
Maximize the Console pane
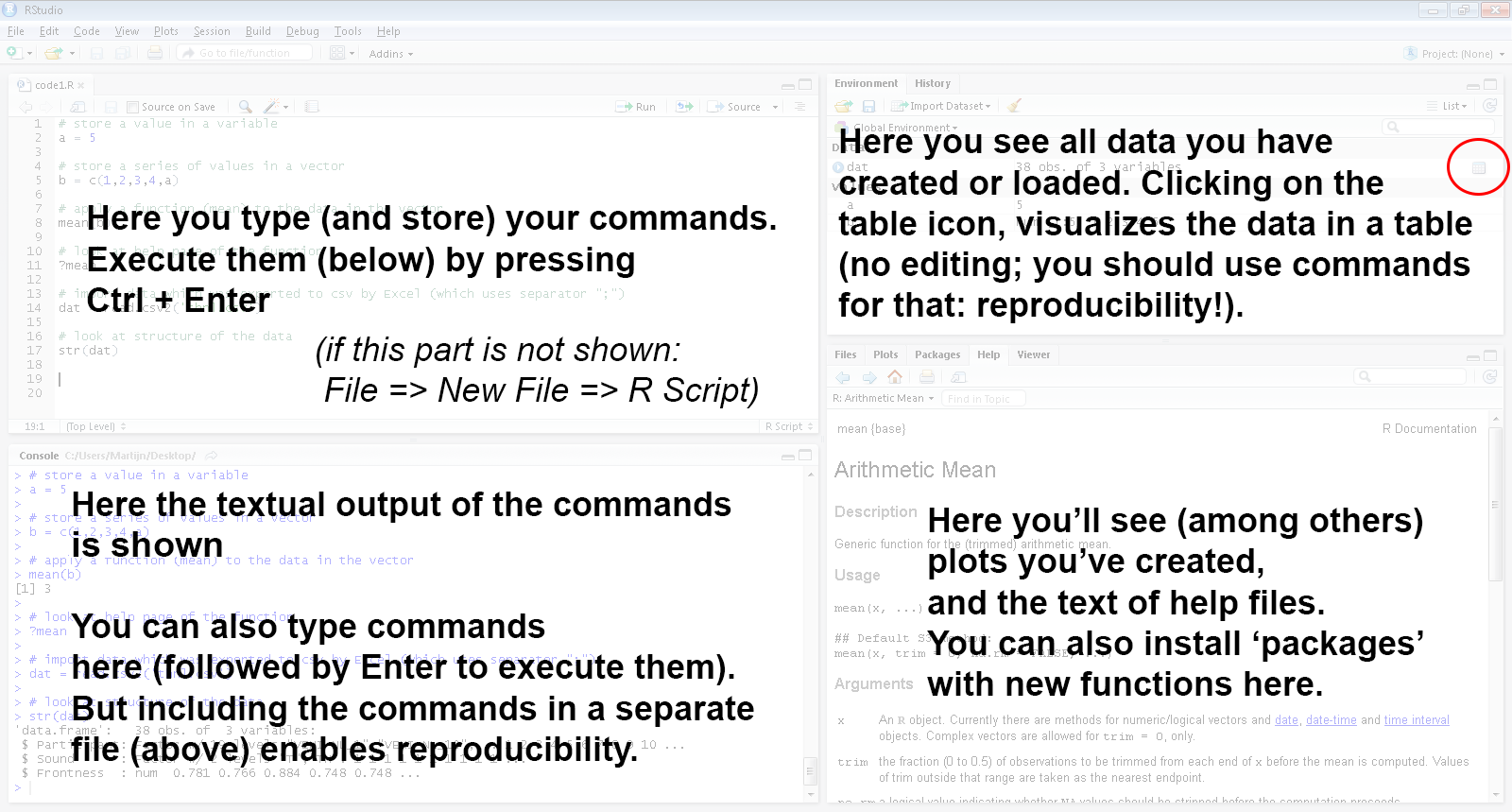805,455
